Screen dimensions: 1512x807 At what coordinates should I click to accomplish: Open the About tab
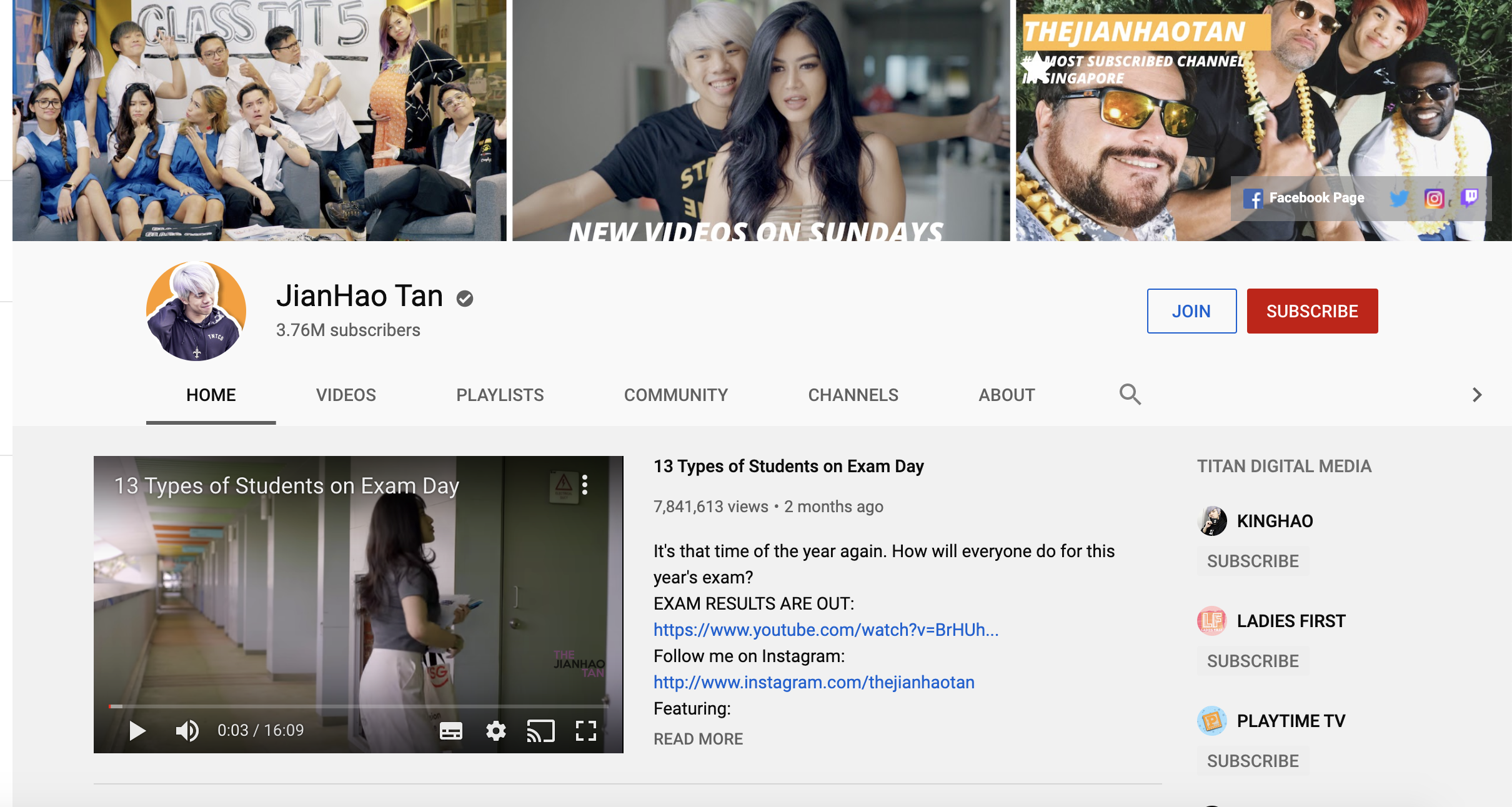point(1007,395)
